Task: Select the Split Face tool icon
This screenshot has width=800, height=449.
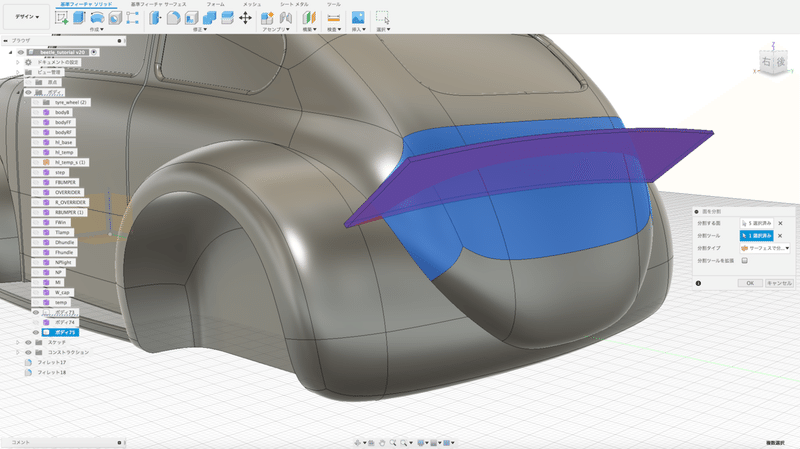Action: pyautogui.click(x=228, y=18)
